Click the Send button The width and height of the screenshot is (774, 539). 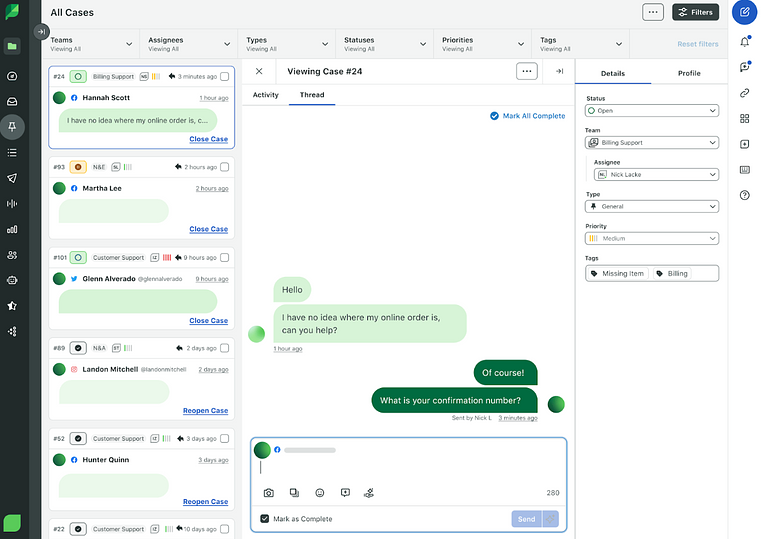point(526,519)
